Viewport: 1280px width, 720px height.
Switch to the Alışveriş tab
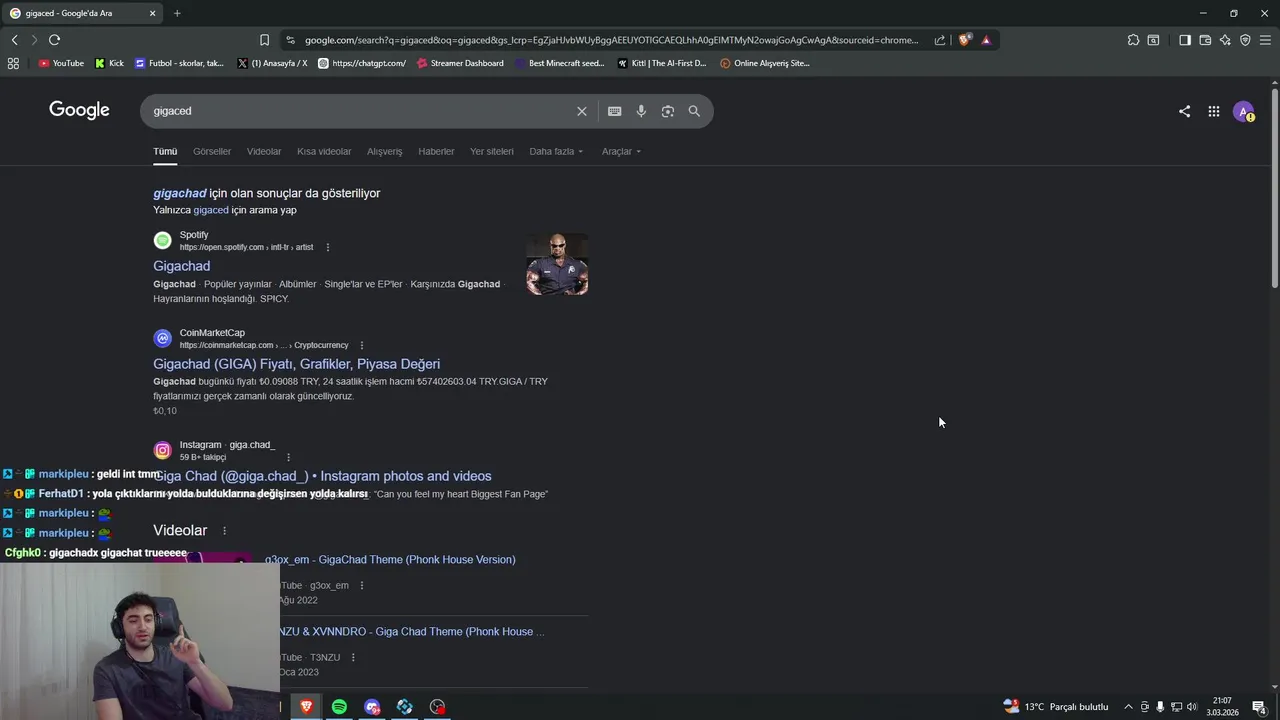pyautogui.click(x=384, y=151)
